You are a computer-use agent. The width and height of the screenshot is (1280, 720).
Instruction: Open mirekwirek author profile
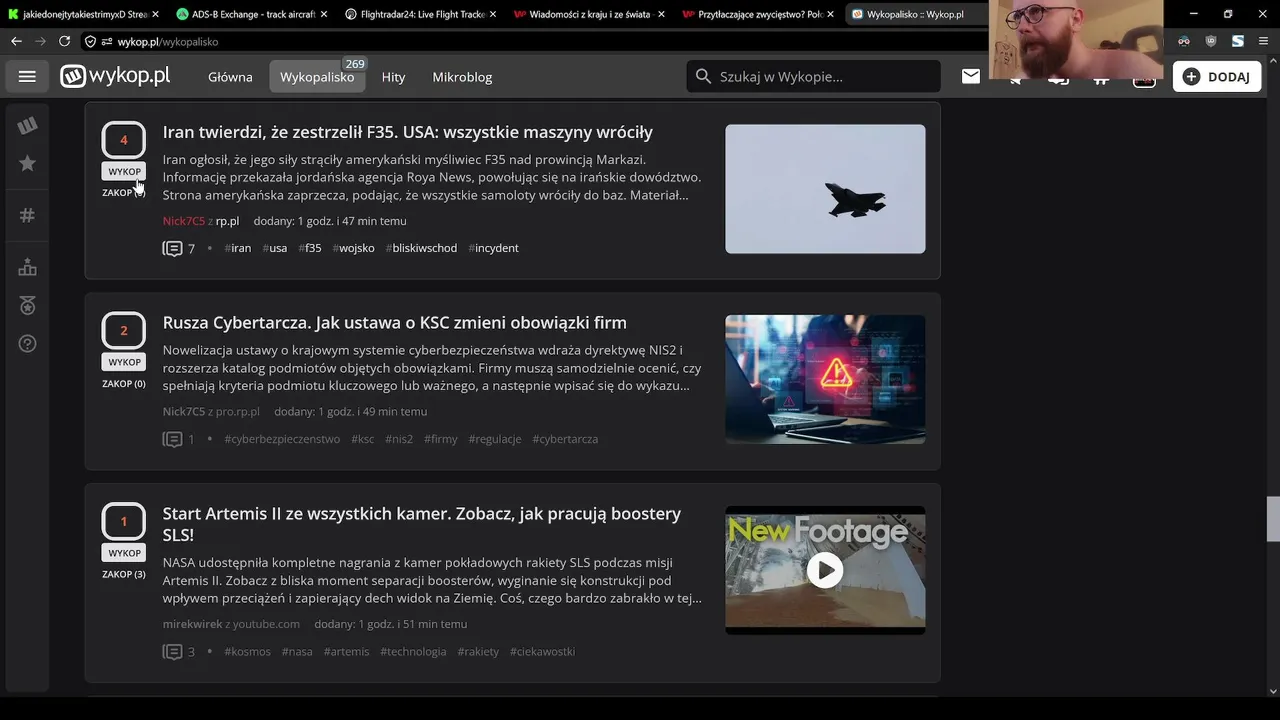coord(192,624)
